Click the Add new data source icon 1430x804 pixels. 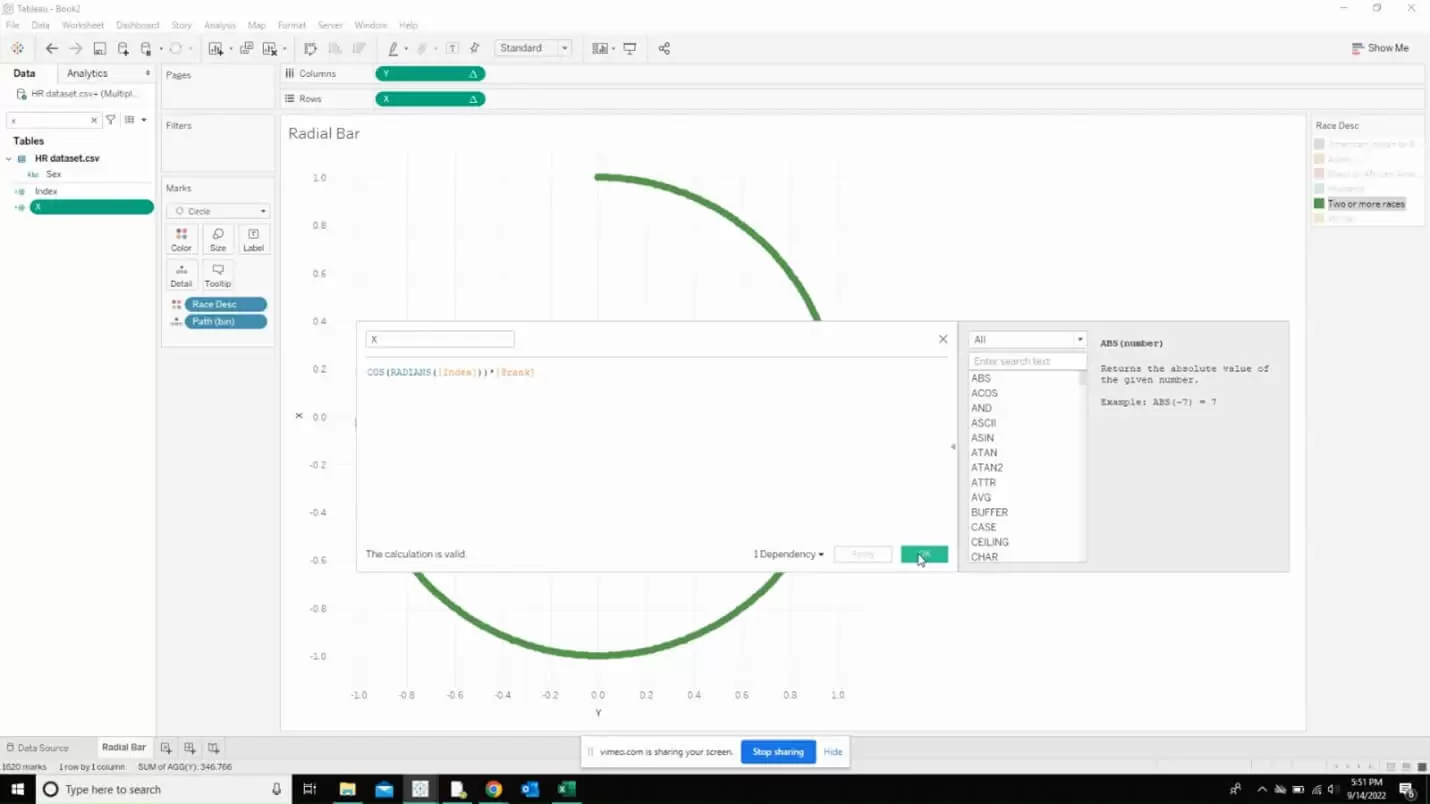pos(123,48)
